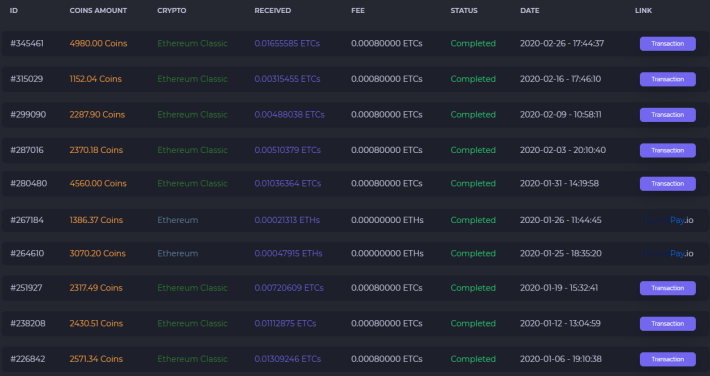Click received value 0.00720609 ETCs
Screen dimensions: 710x376
click(x=289, y=288)
